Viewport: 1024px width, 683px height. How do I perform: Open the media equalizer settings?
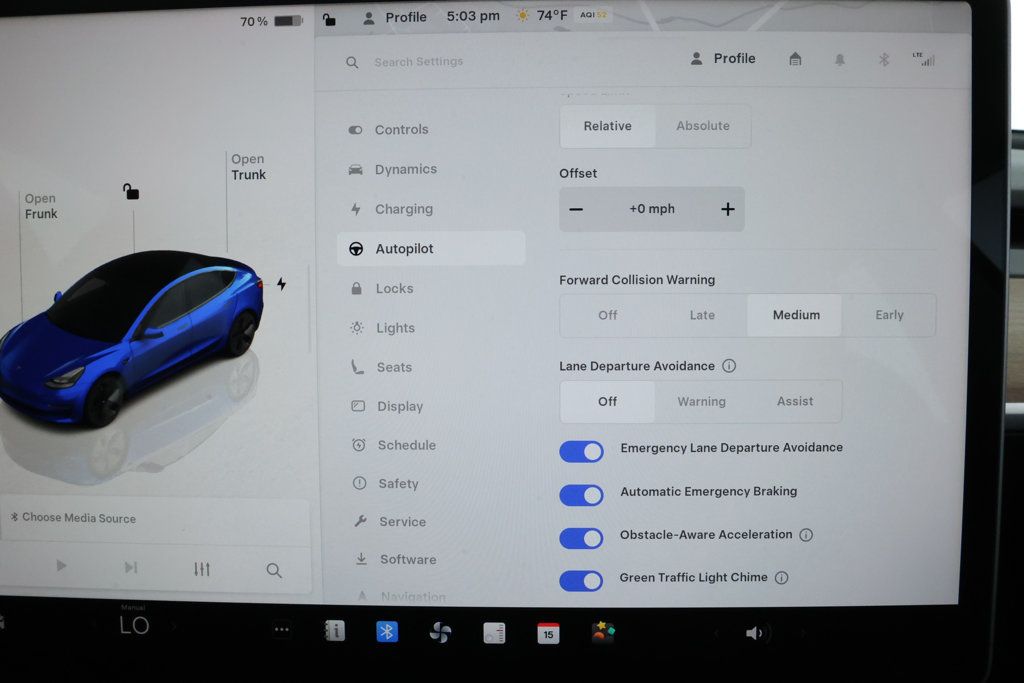pos(202,569)
